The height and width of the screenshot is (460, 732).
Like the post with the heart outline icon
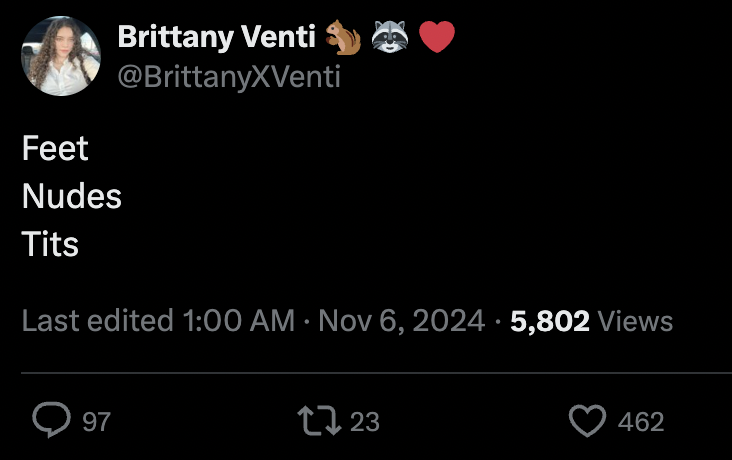click(587, 421)
